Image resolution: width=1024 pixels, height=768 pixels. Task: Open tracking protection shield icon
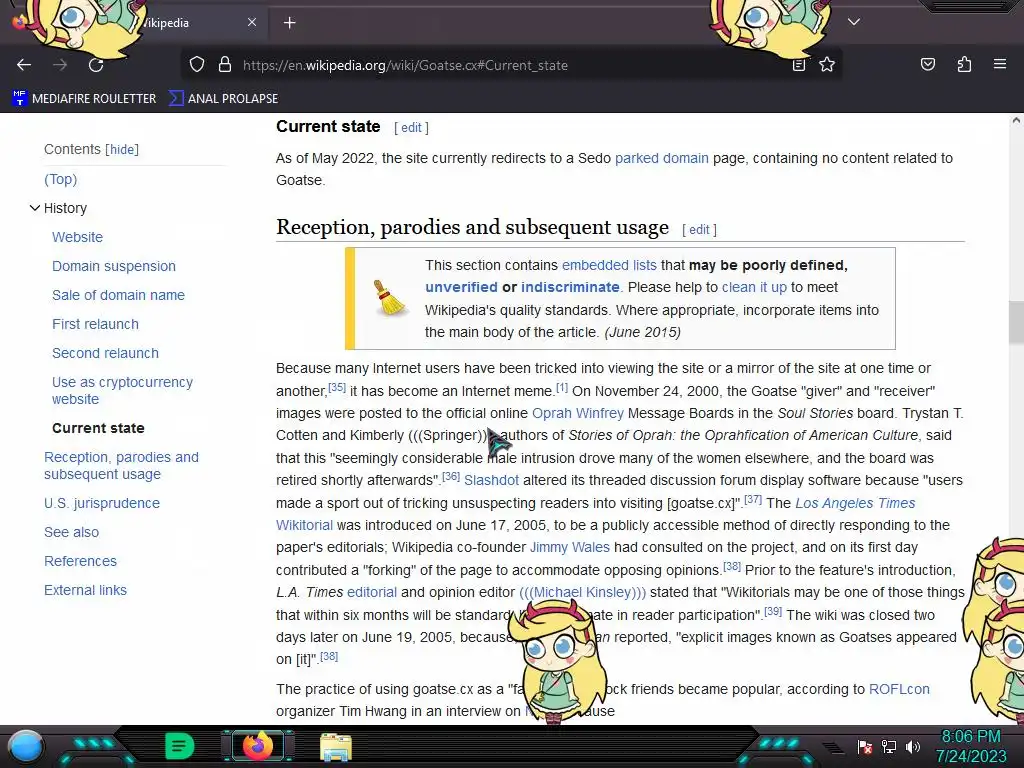197,65
